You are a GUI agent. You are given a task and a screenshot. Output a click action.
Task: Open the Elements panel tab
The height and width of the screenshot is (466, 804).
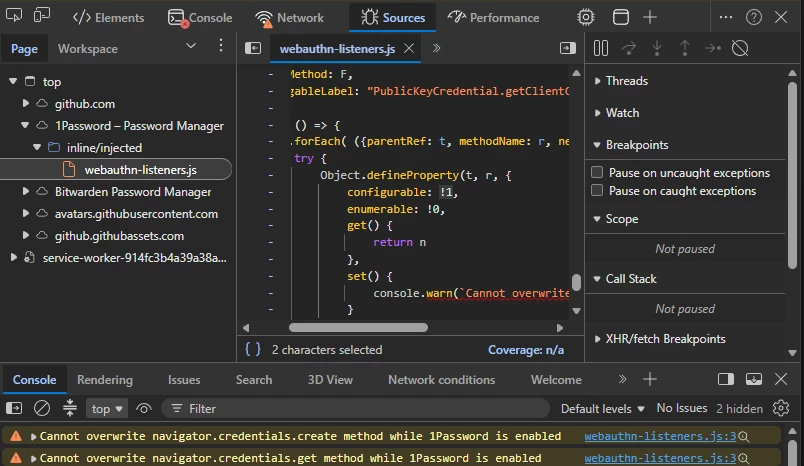[109, 17]
